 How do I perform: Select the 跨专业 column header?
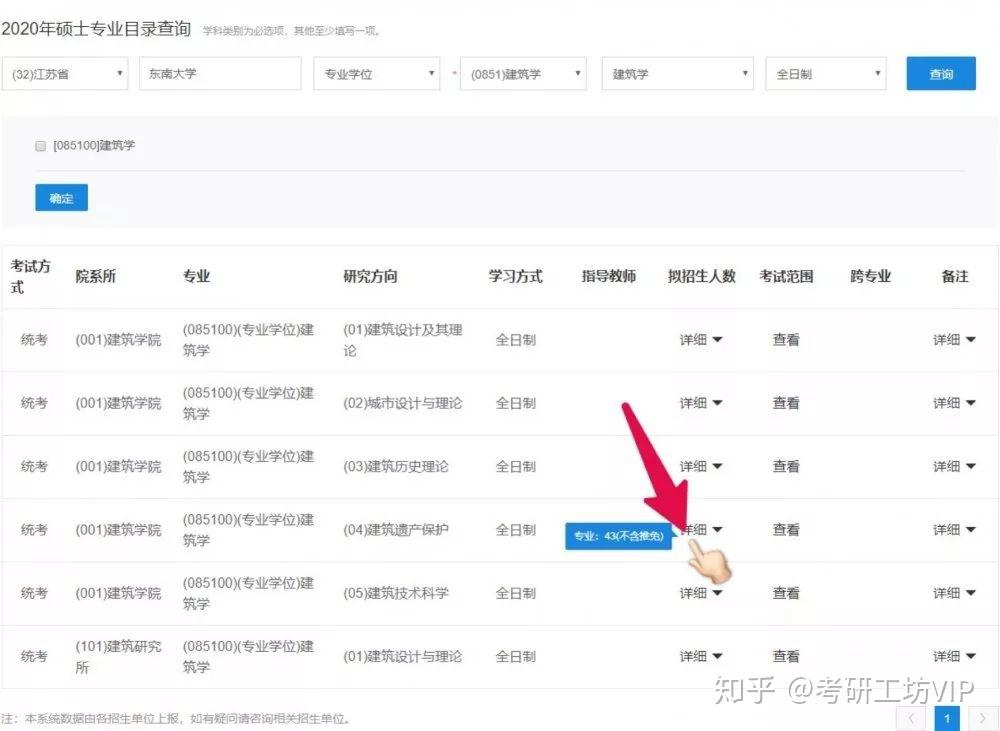[x=871, y=276]
